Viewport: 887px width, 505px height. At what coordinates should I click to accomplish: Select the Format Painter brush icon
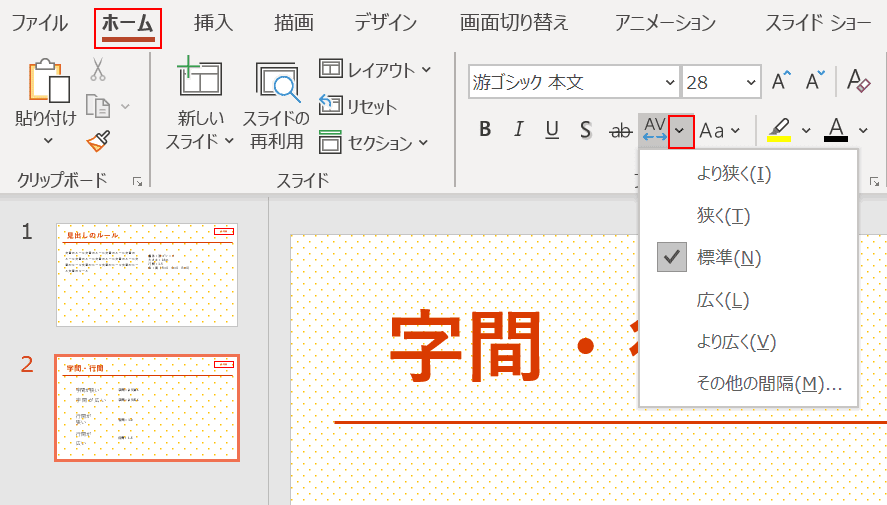coord(98,140)
